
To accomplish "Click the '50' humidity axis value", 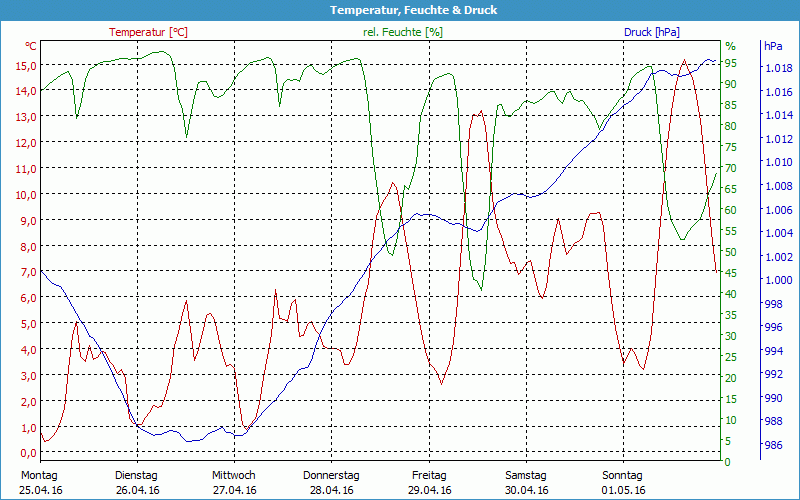I will pos(731,253).
